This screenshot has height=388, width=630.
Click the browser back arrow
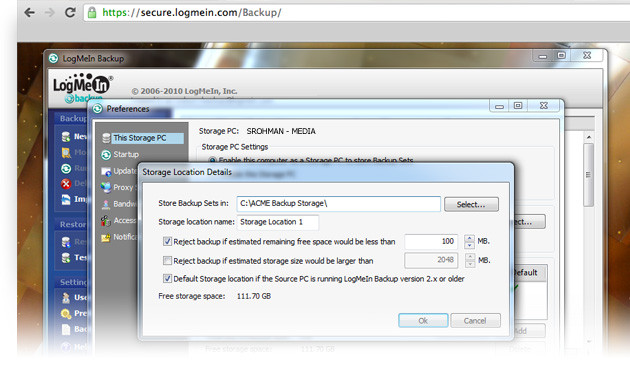29,12
